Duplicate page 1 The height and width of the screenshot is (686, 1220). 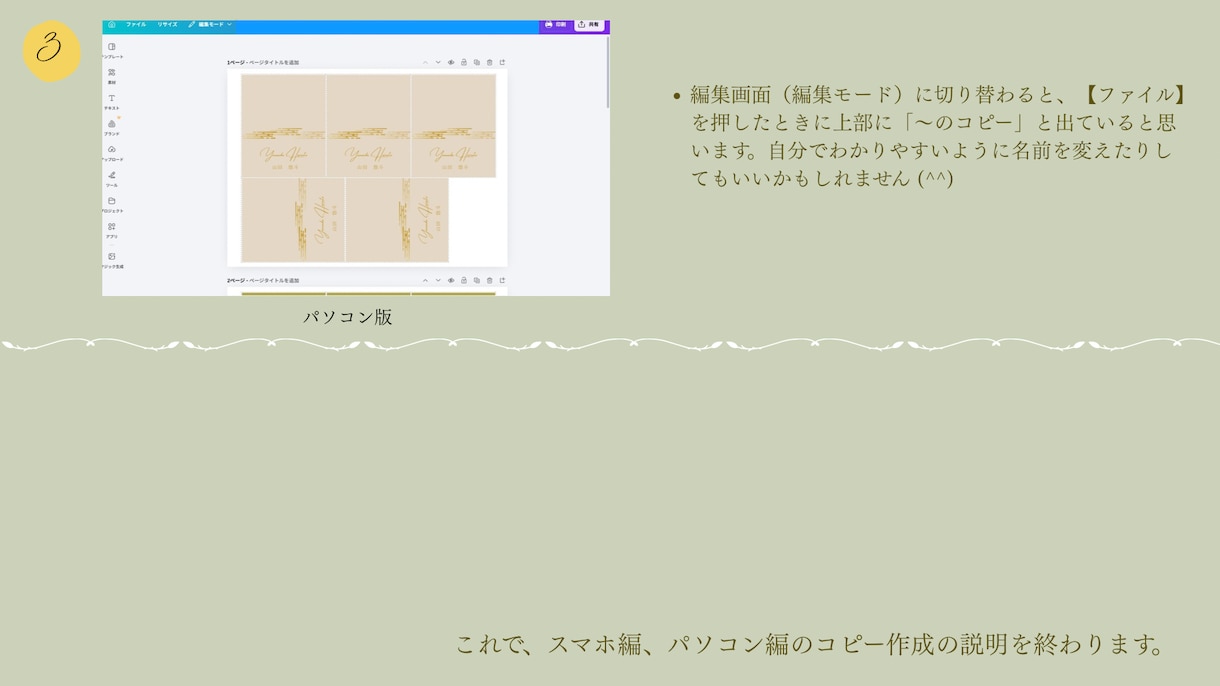[x=477, y=62]
